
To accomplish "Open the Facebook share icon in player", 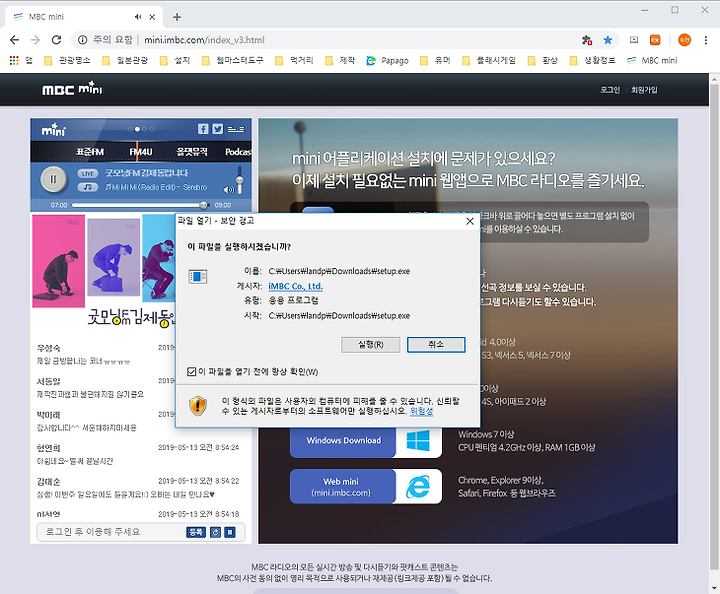I will click(203, 129).
